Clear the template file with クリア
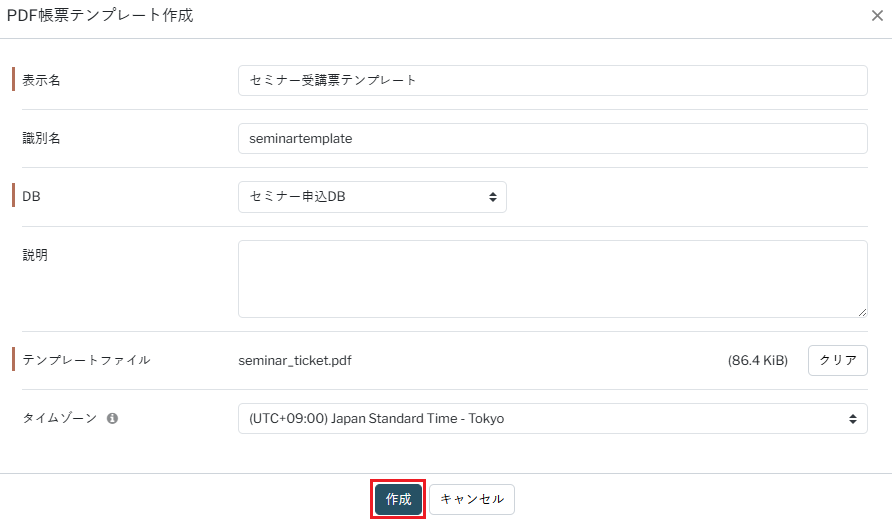The height and width of the screenshot is (520, 892). click(837, 360)
